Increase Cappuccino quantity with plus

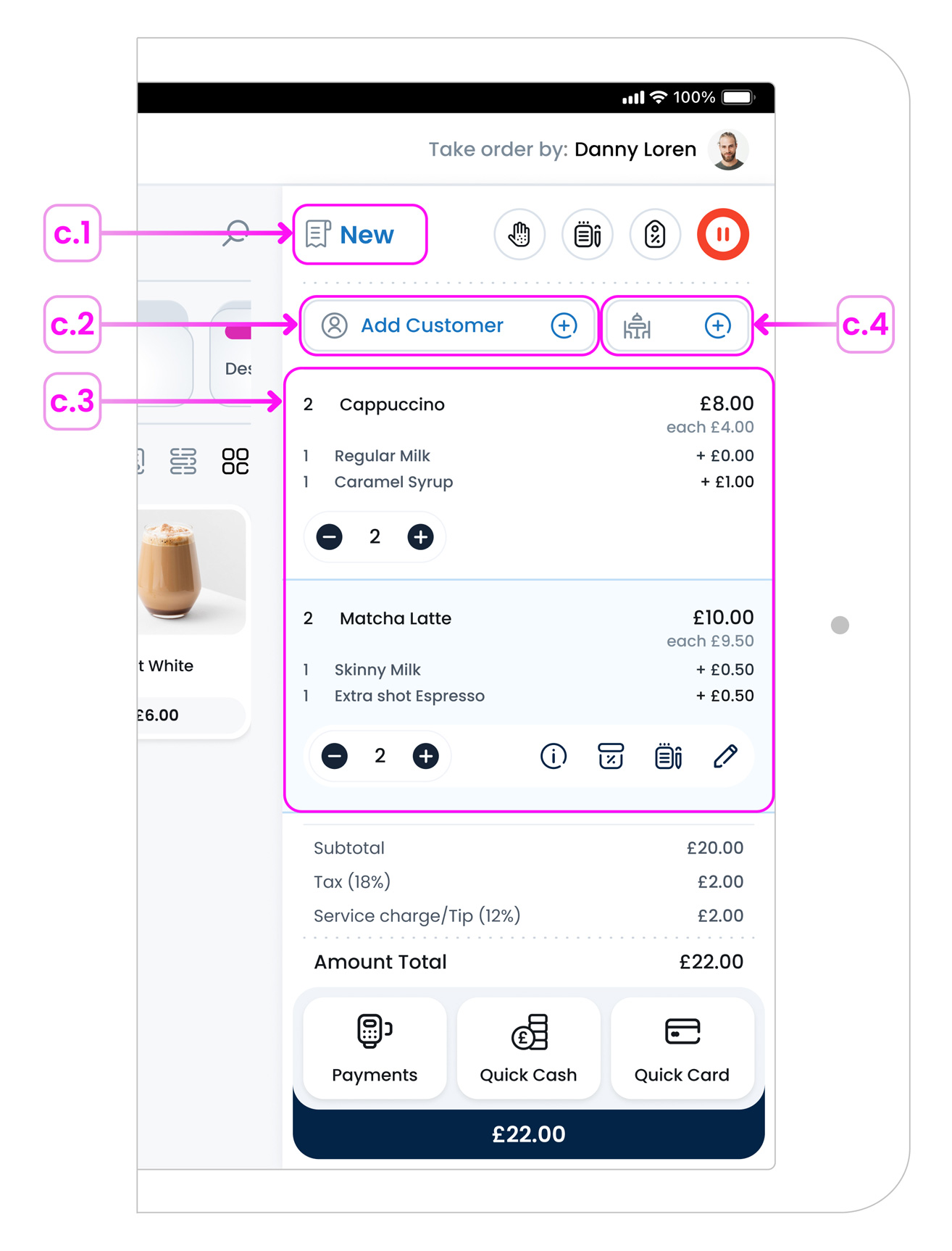420,537
